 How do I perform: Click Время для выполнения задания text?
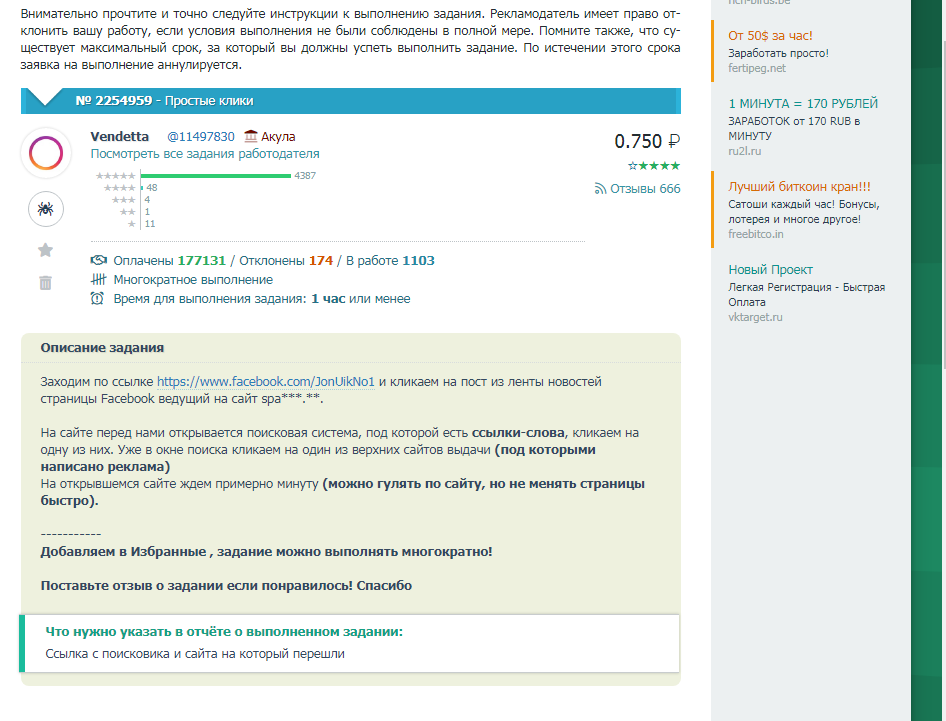click(262, 299)
